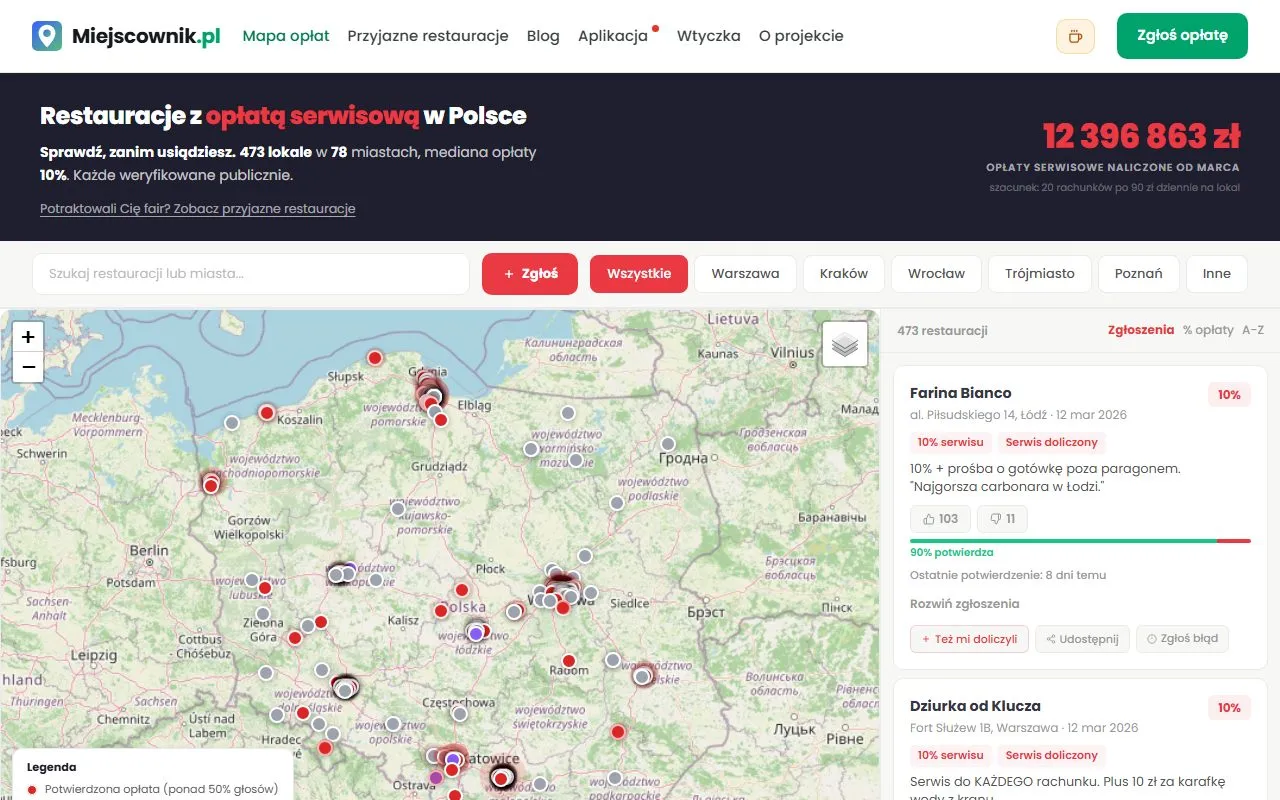Click the red marker near Koszalin
The width and height of the screenshot is (1280, 800).
click(267, 412)
